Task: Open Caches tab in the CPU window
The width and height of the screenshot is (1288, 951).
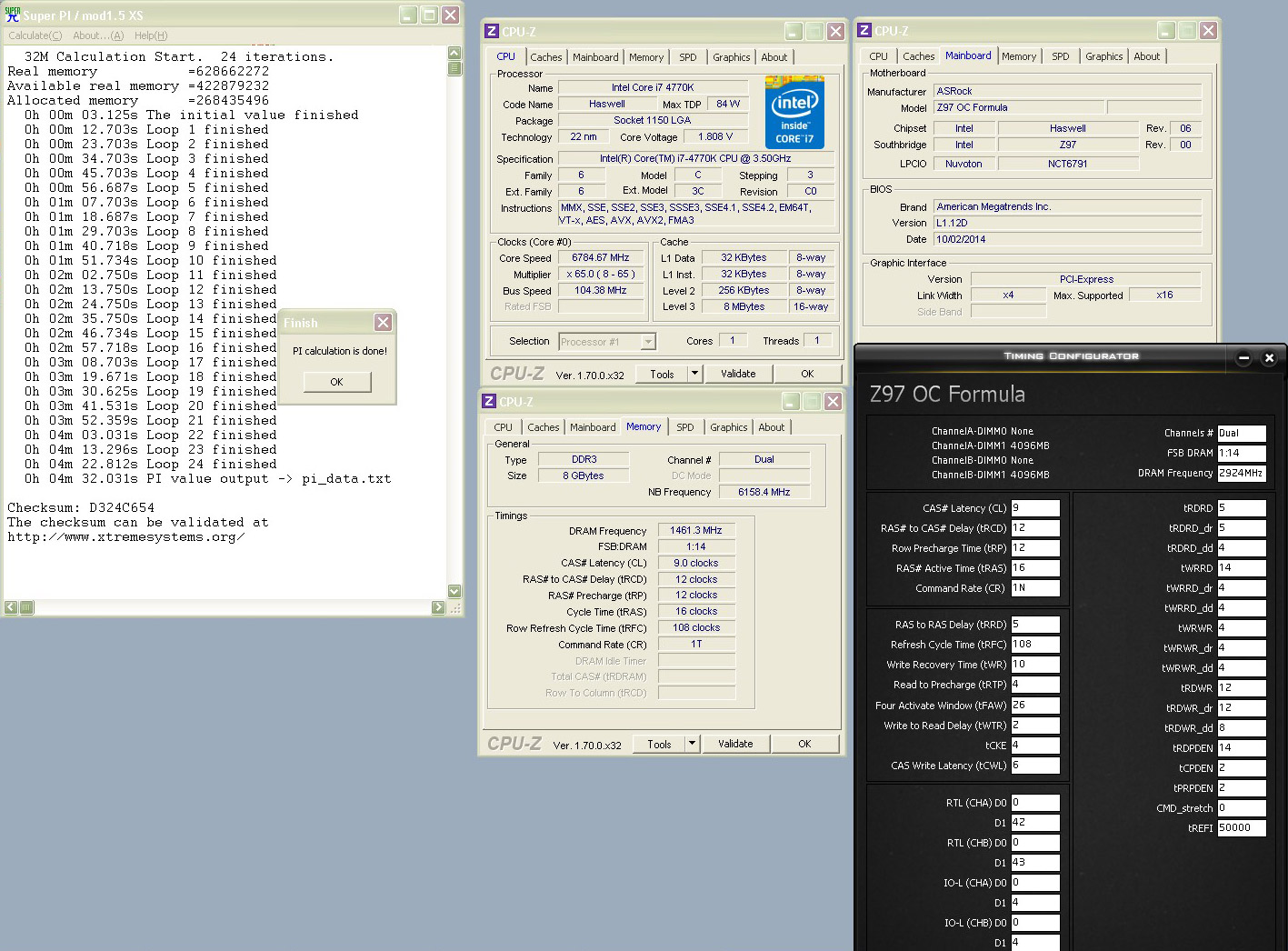Action: 545,57
